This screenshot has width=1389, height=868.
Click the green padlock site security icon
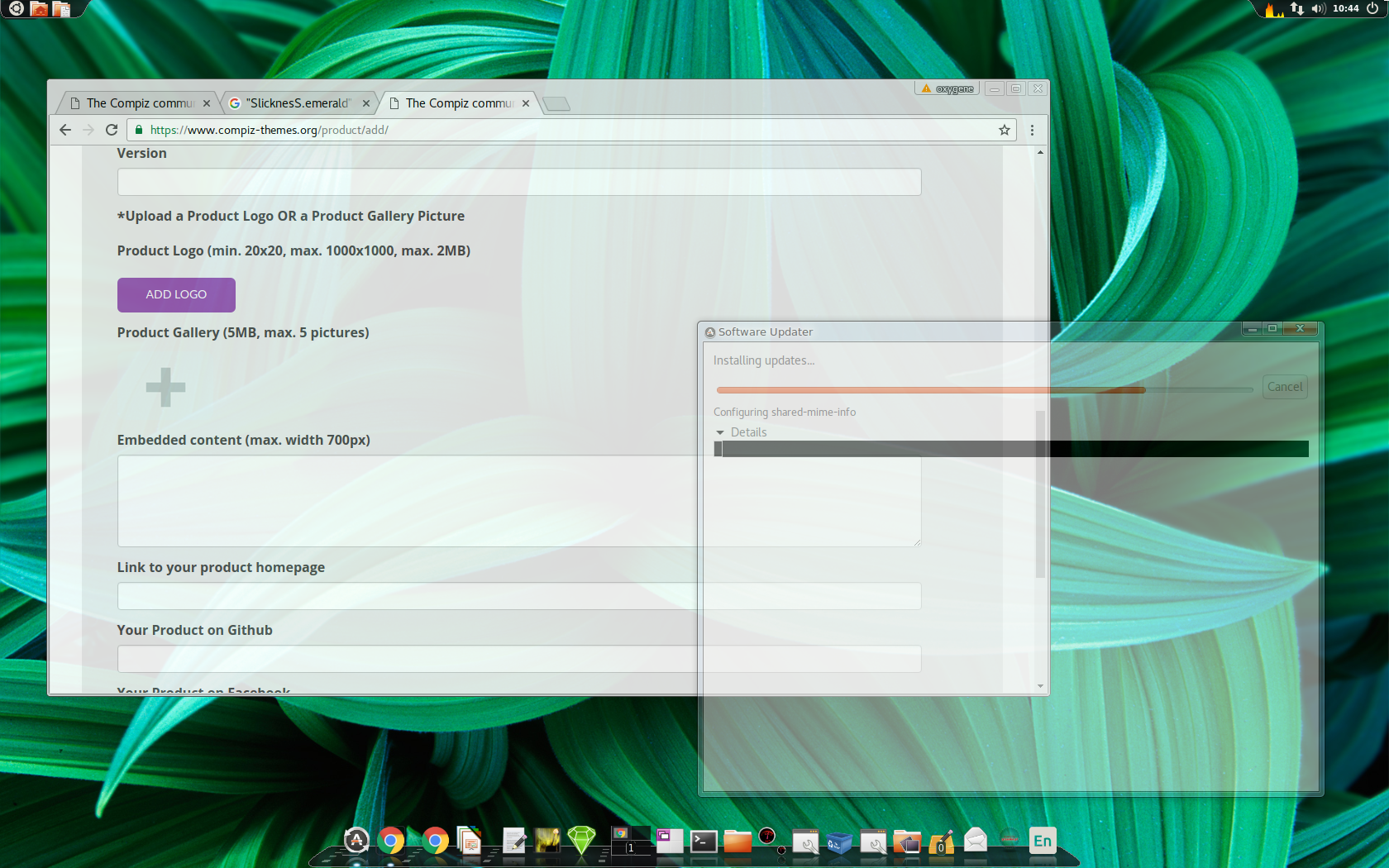139,130
